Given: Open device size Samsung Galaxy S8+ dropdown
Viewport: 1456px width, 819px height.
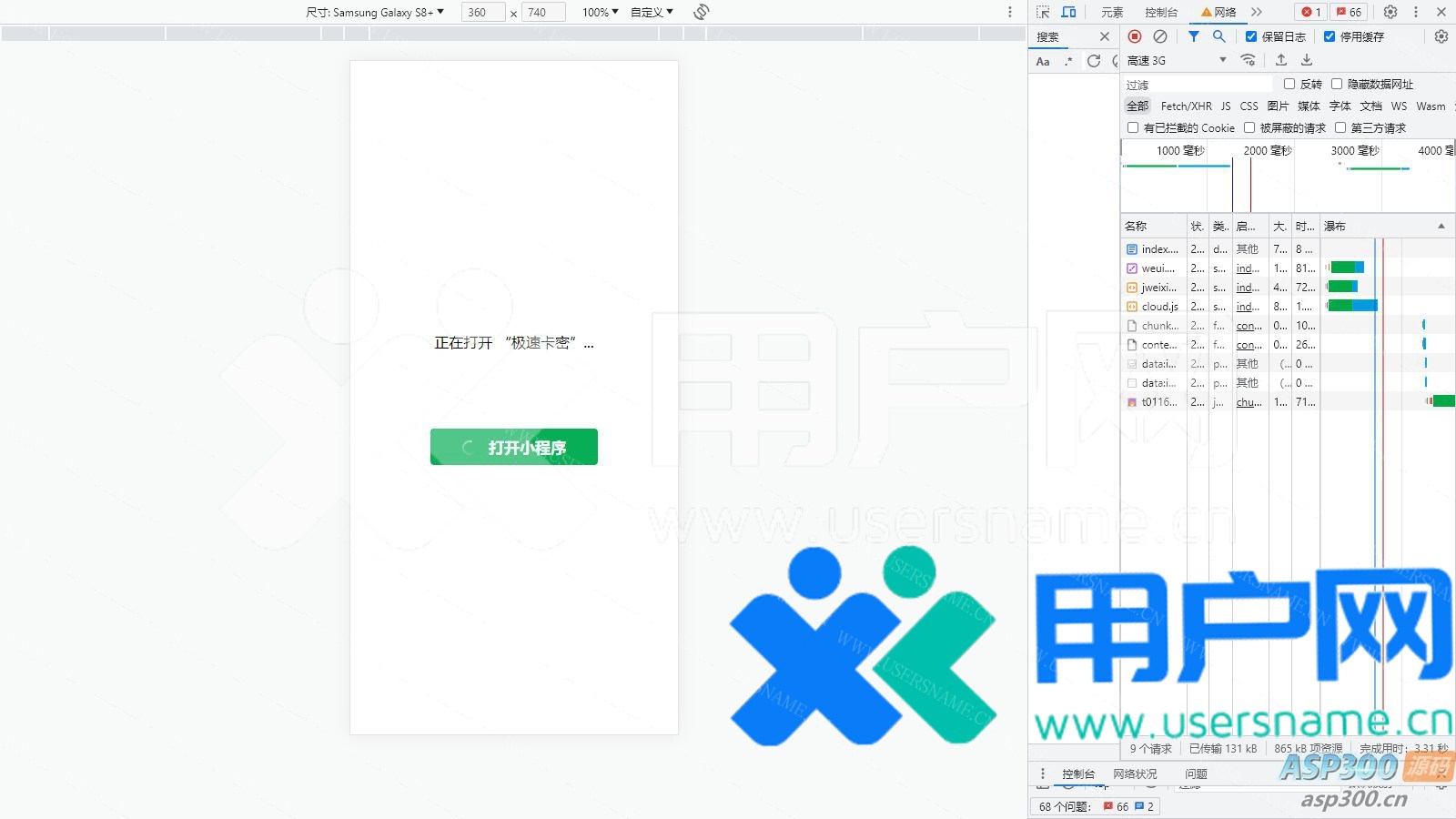Looking at the screenshot, I should (x=375, y=12).
